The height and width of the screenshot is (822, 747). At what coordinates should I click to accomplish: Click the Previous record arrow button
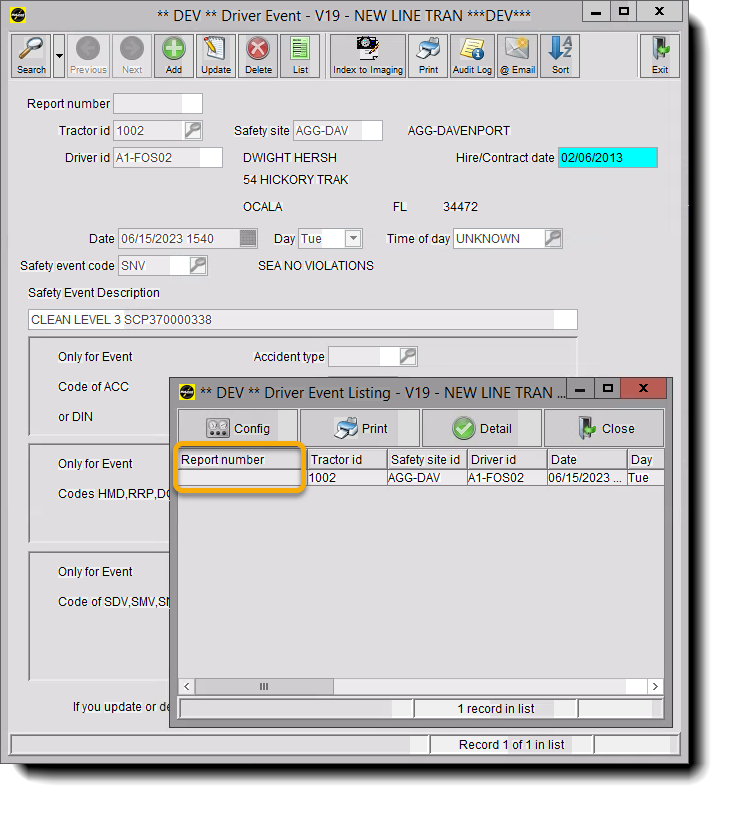(x=88, y=56)
